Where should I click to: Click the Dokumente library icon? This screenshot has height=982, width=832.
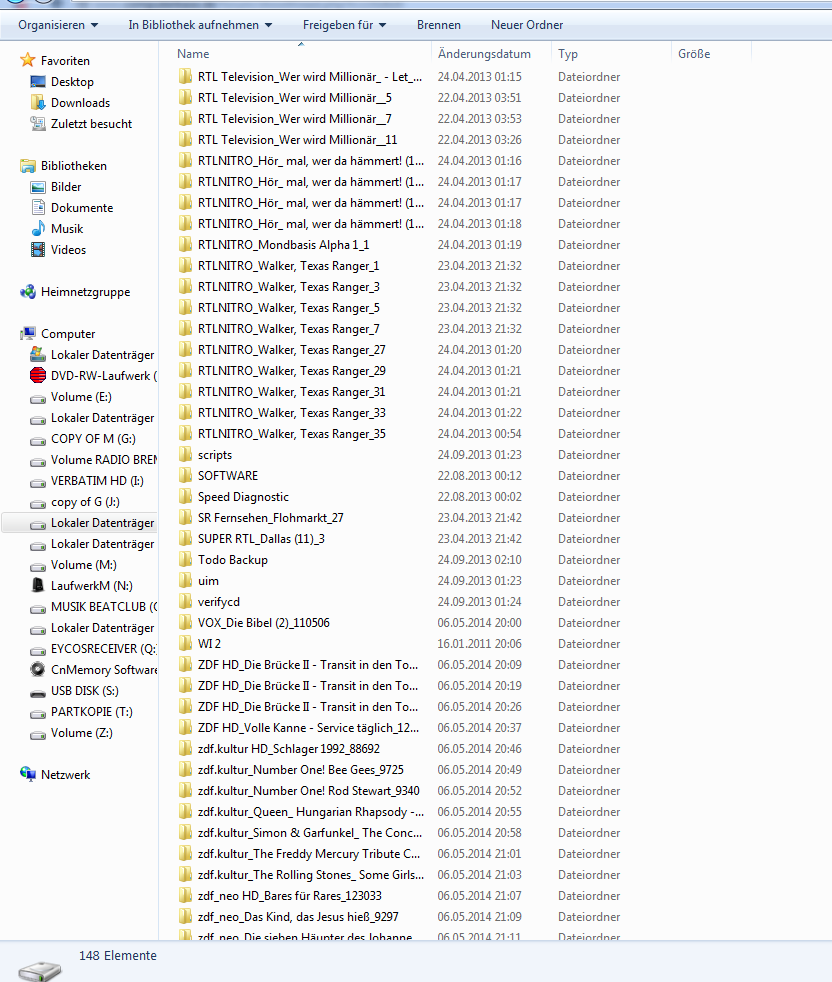click(38, 207)
